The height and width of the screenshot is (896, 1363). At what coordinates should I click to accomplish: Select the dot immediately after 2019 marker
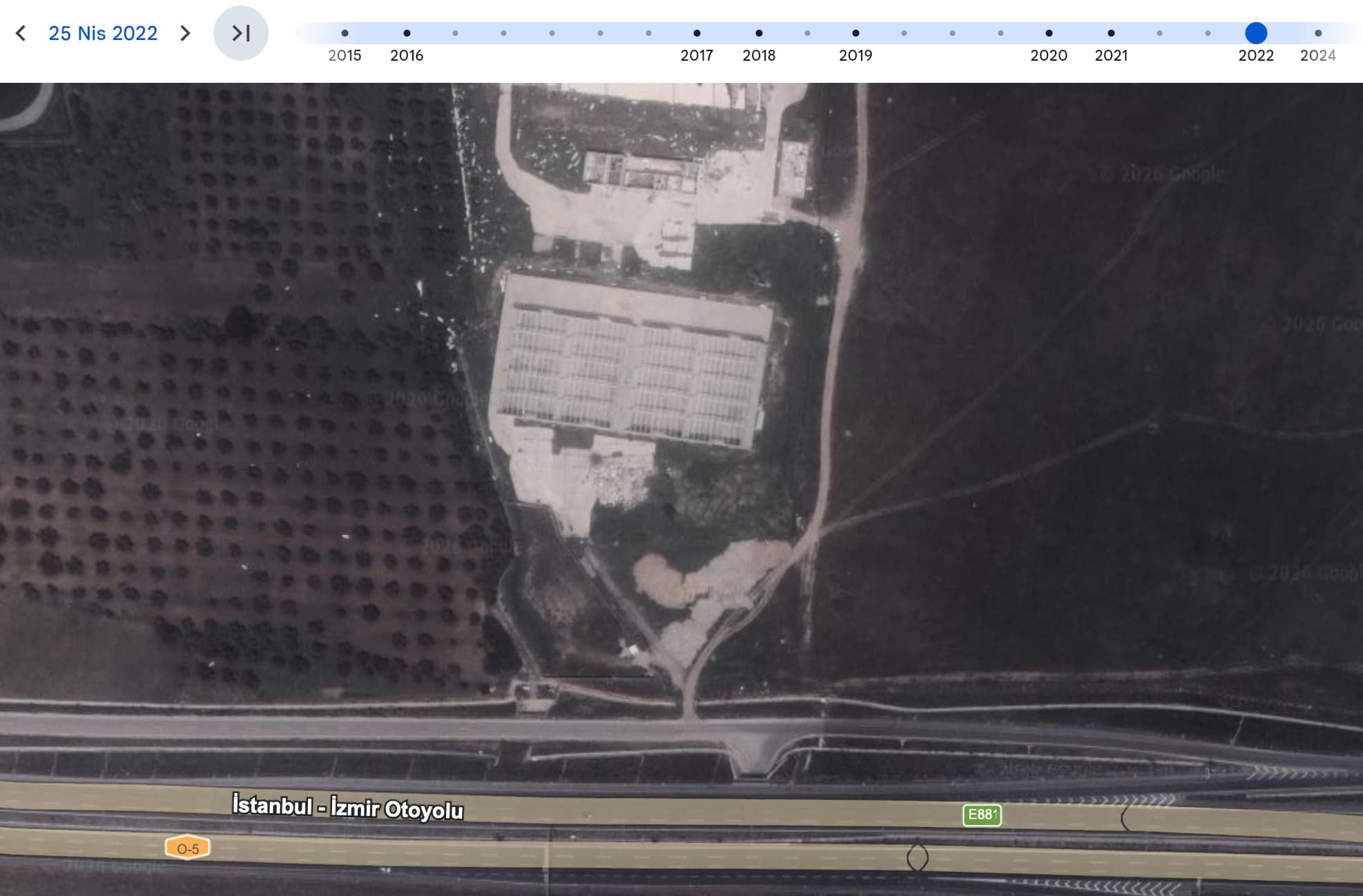(x=904, y=33)
